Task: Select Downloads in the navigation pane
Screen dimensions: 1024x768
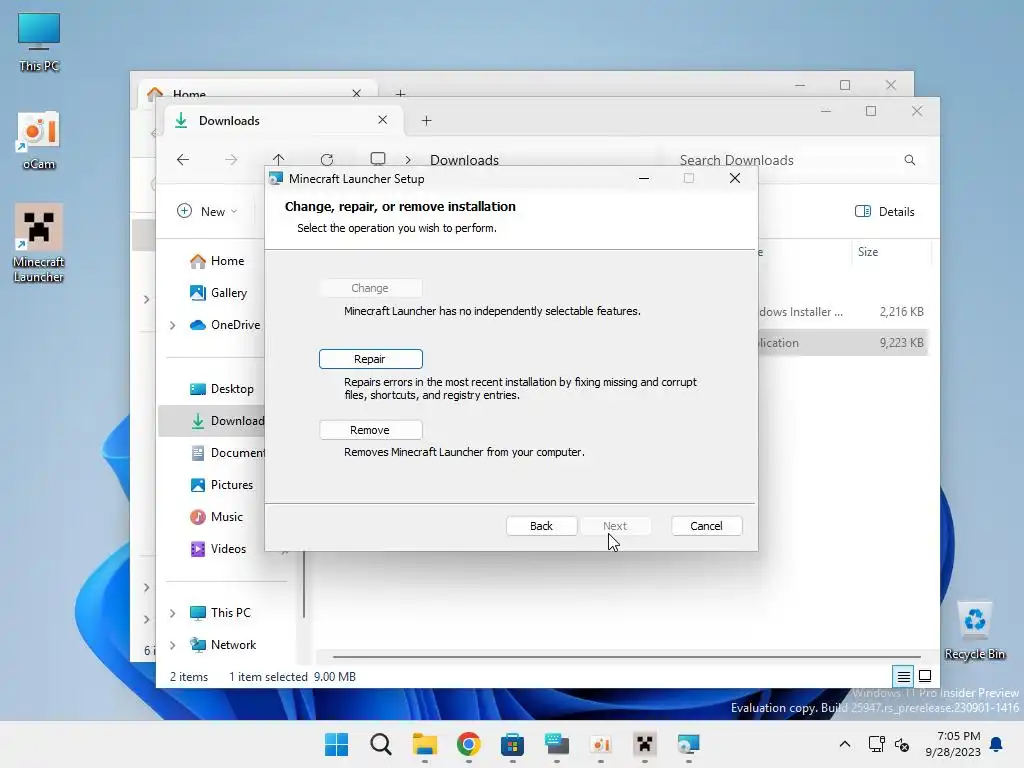Action: pyautogui.click(x=212, y=421)
